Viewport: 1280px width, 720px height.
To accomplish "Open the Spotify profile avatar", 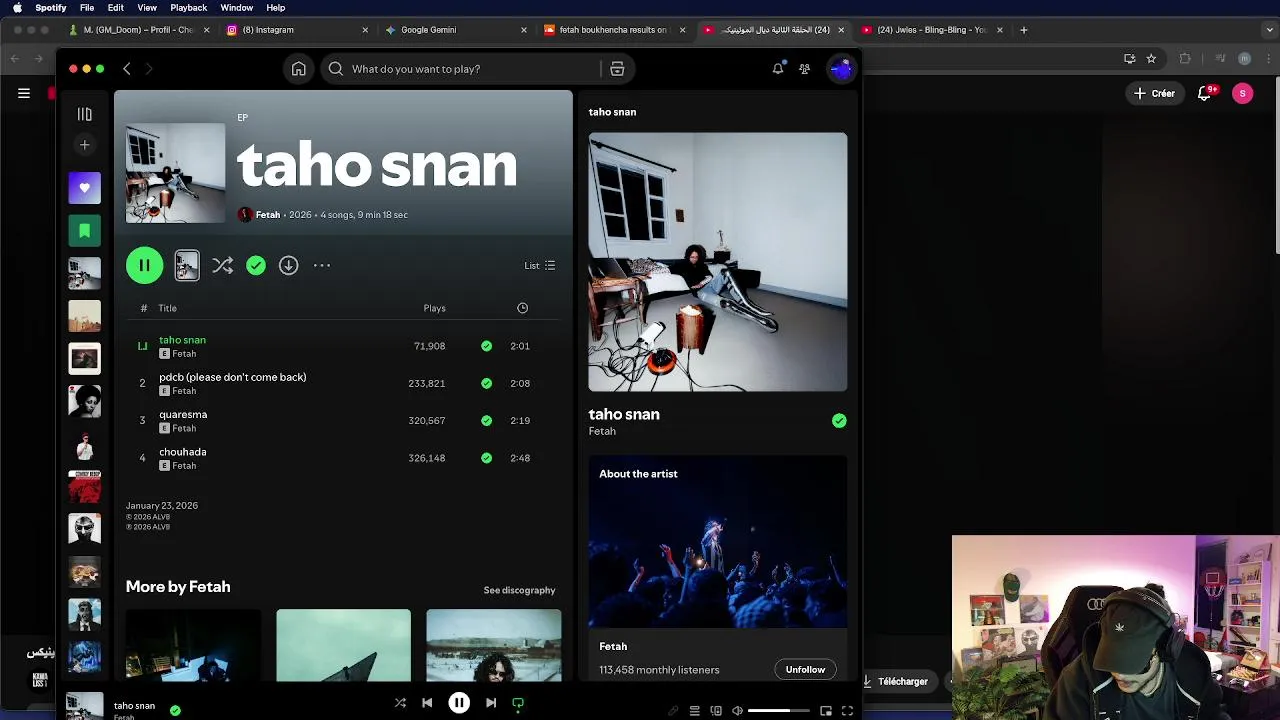I will pos(841,69).
